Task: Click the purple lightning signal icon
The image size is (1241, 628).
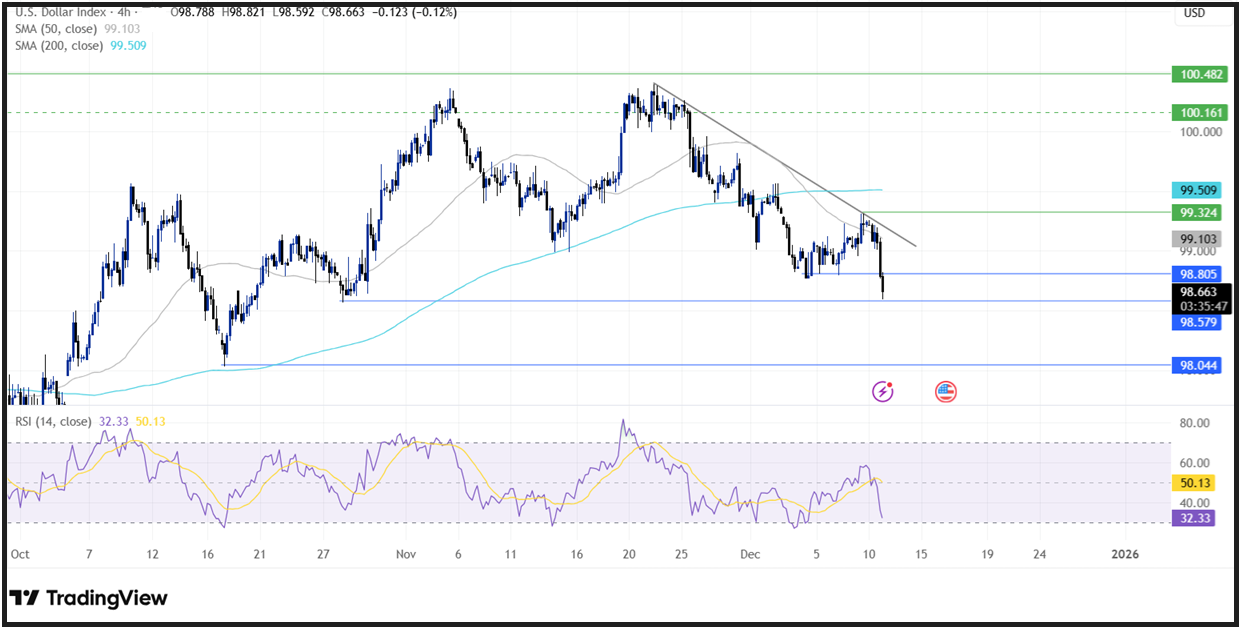Action: (881, 392)
